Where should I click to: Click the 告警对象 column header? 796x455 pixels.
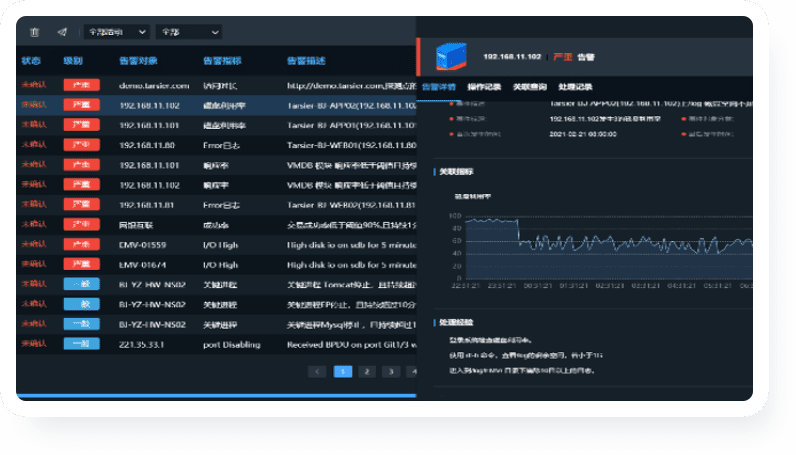click(x=138, y=61)
